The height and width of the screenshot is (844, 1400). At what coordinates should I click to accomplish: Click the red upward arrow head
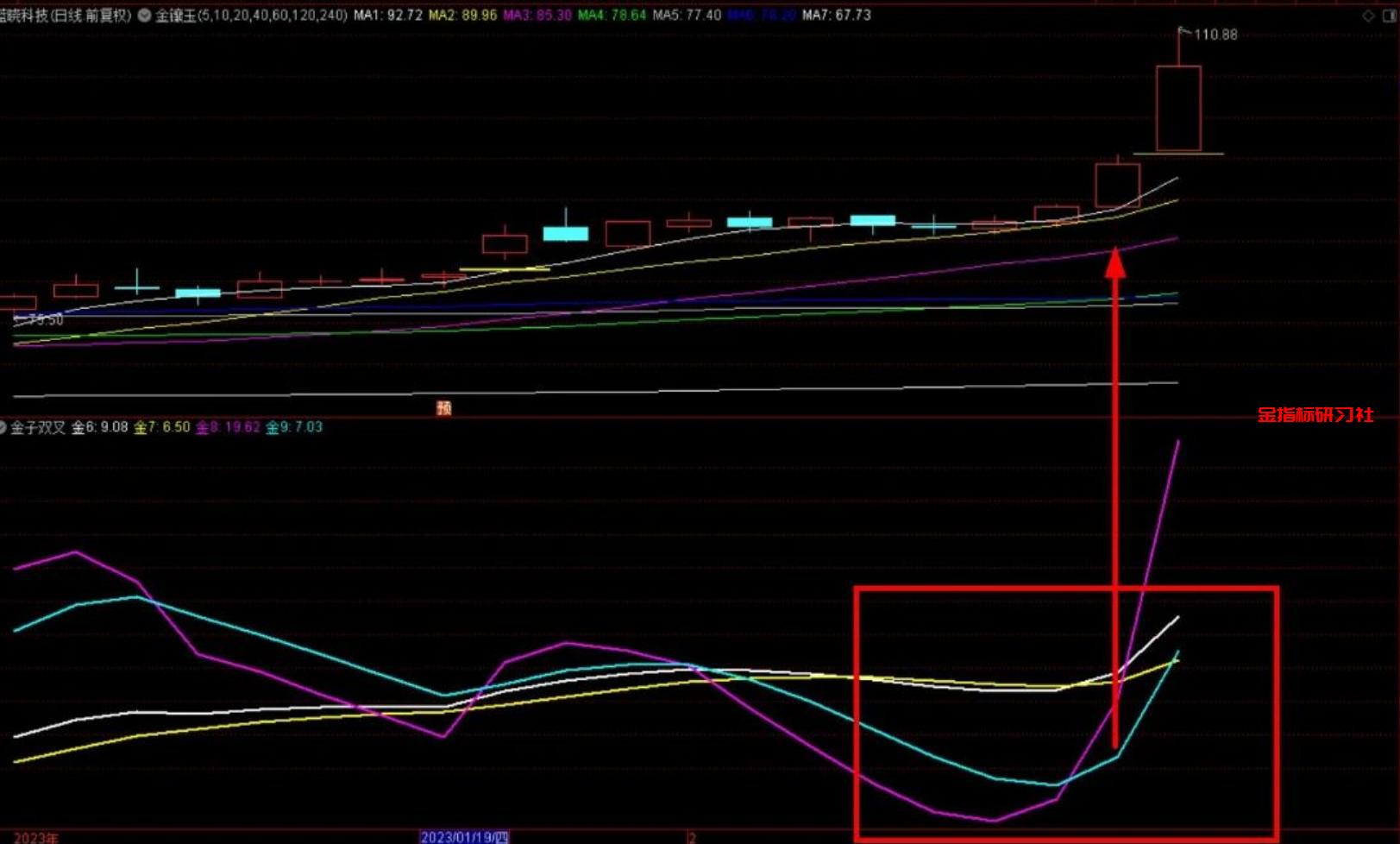(1115, 262)
